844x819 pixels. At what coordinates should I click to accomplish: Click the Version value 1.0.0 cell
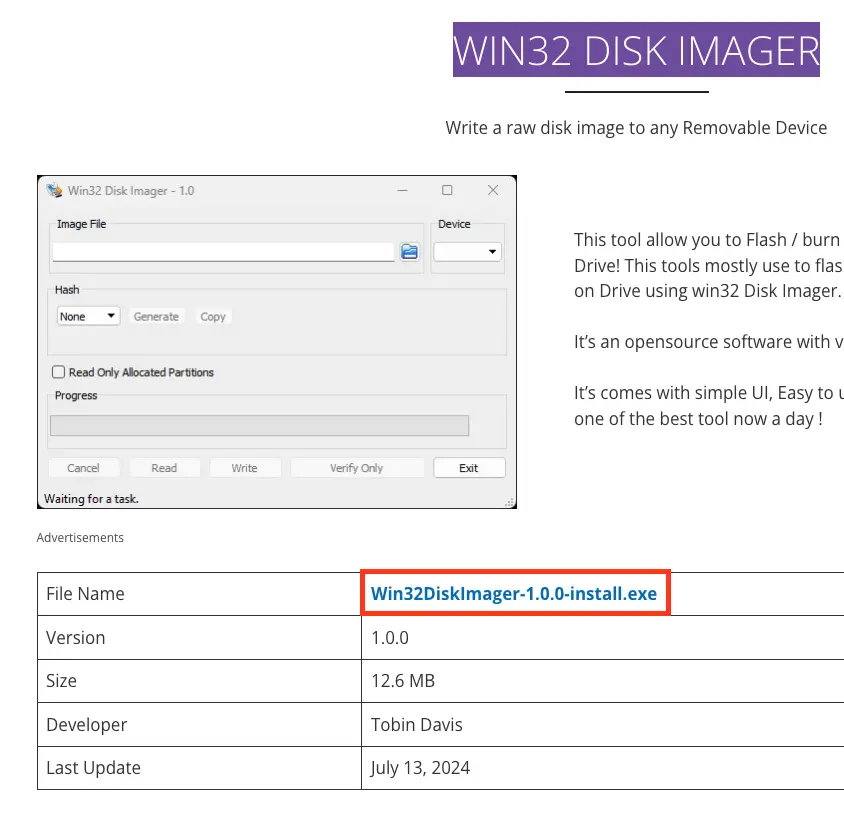click(x=602, y=638)
